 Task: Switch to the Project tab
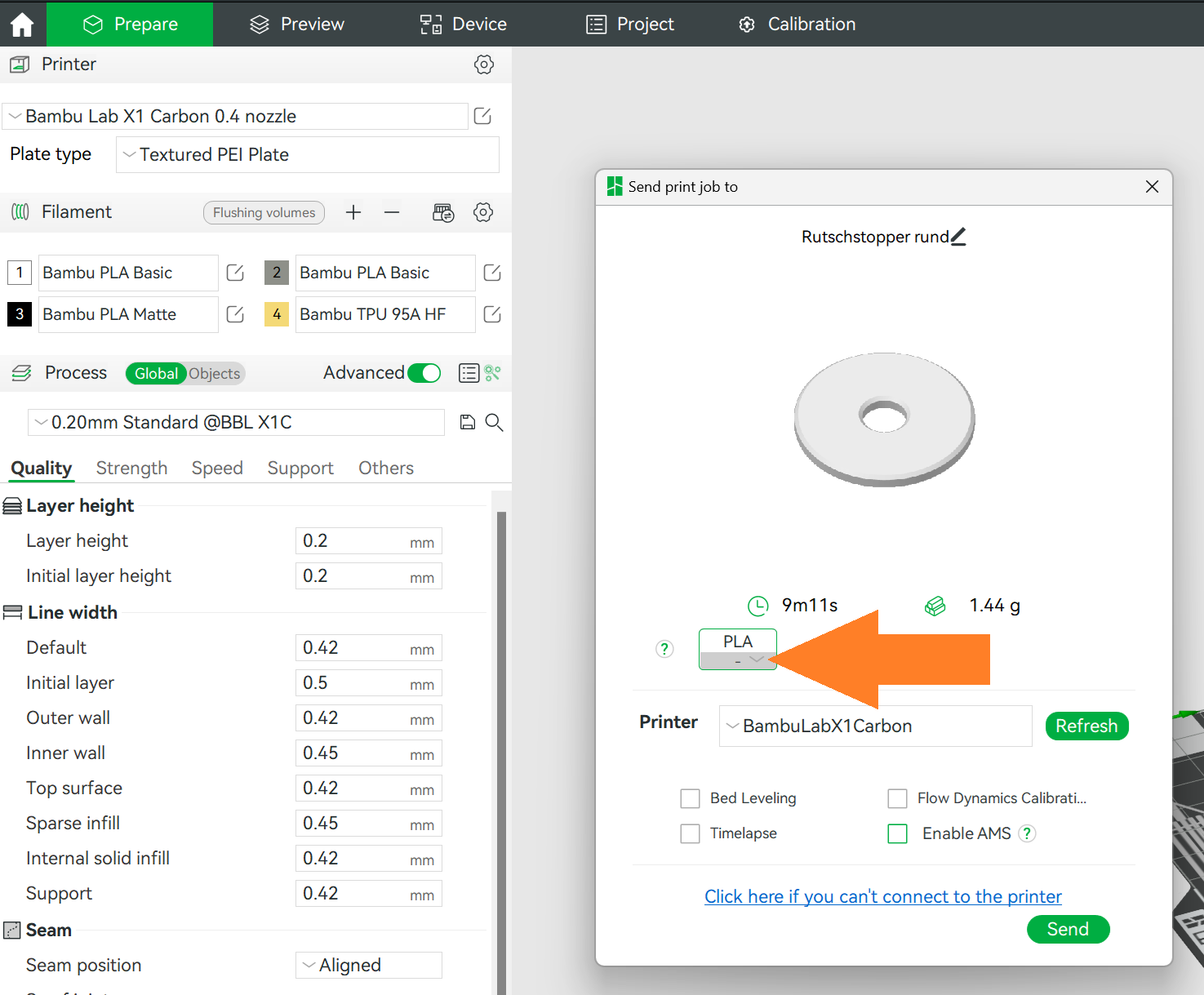(x=630, y=24)
